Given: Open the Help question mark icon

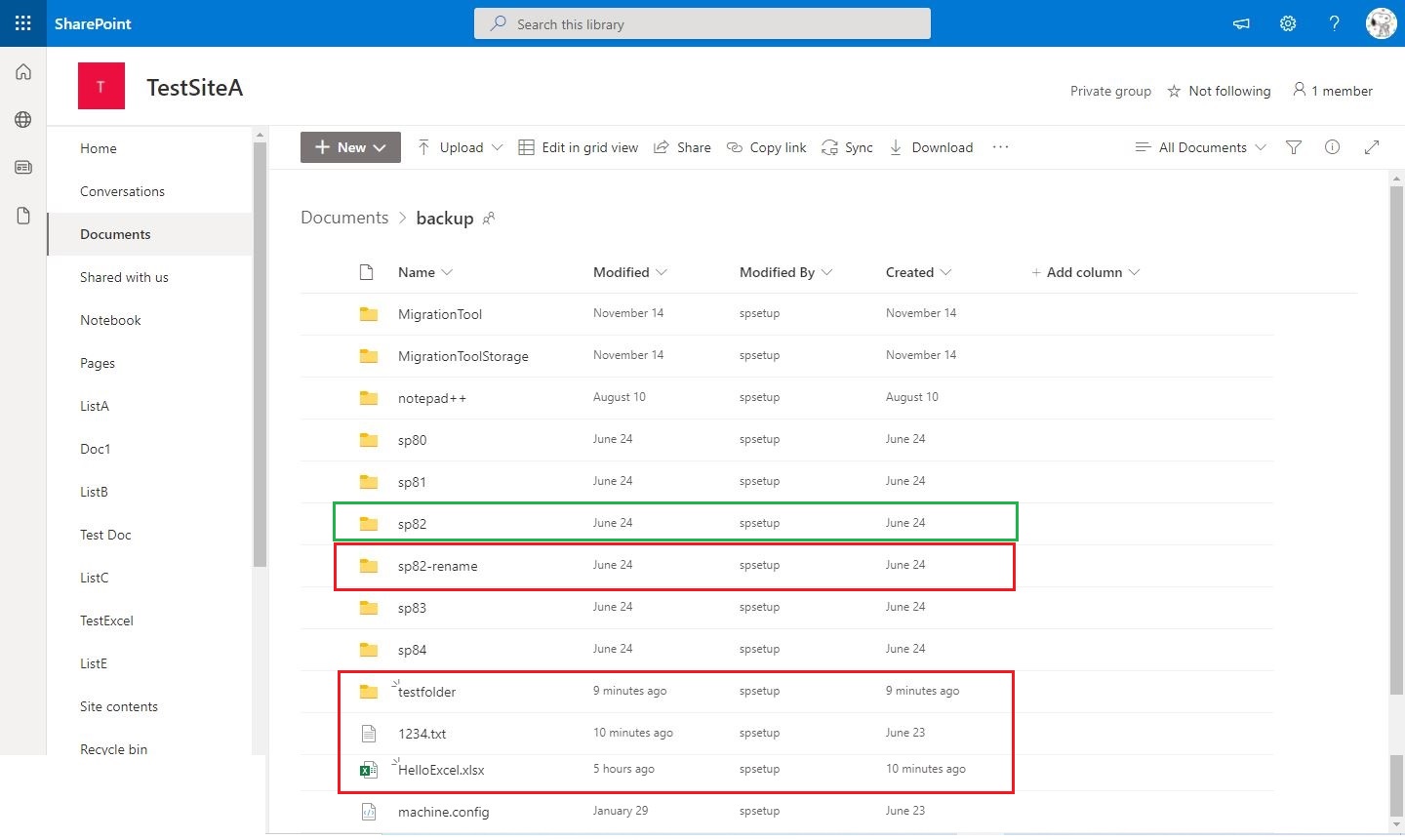Looking at the screenshot, I should (1334, 23).
